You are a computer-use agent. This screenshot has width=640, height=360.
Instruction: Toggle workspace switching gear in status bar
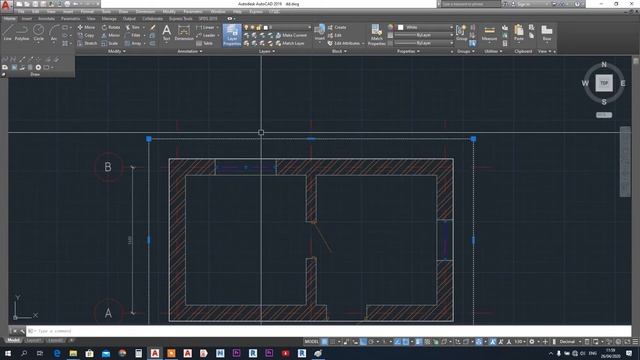click(532, 342)
